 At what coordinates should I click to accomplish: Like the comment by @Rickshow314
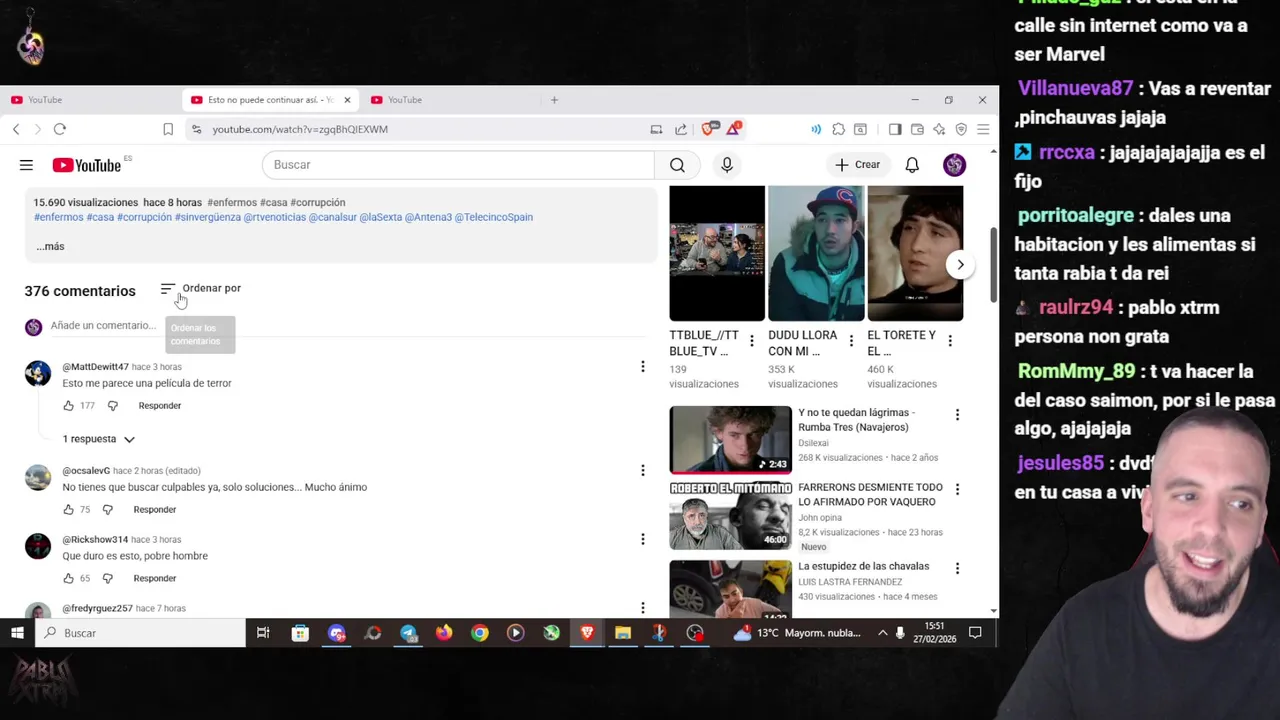pos(68,579)
